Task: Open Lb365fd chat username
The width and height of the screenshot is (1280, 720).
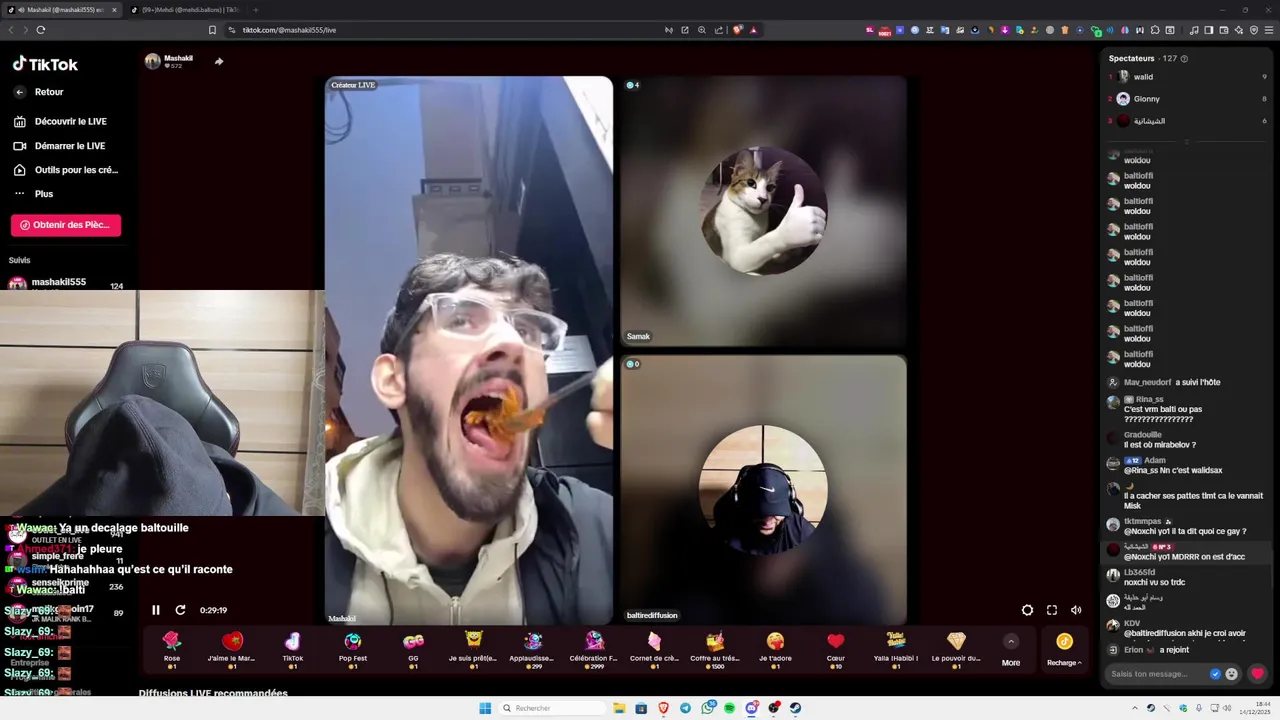Action: (x=1140, y=572)
